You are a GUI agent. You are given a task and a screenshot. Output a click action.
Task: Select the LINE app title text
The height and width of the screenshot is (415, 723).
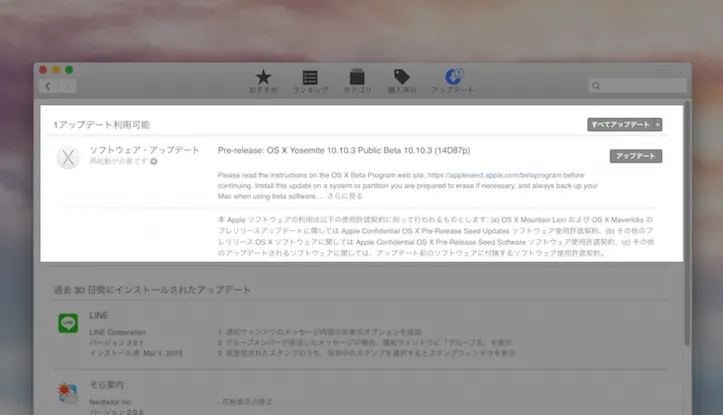(x=99, y=315)
